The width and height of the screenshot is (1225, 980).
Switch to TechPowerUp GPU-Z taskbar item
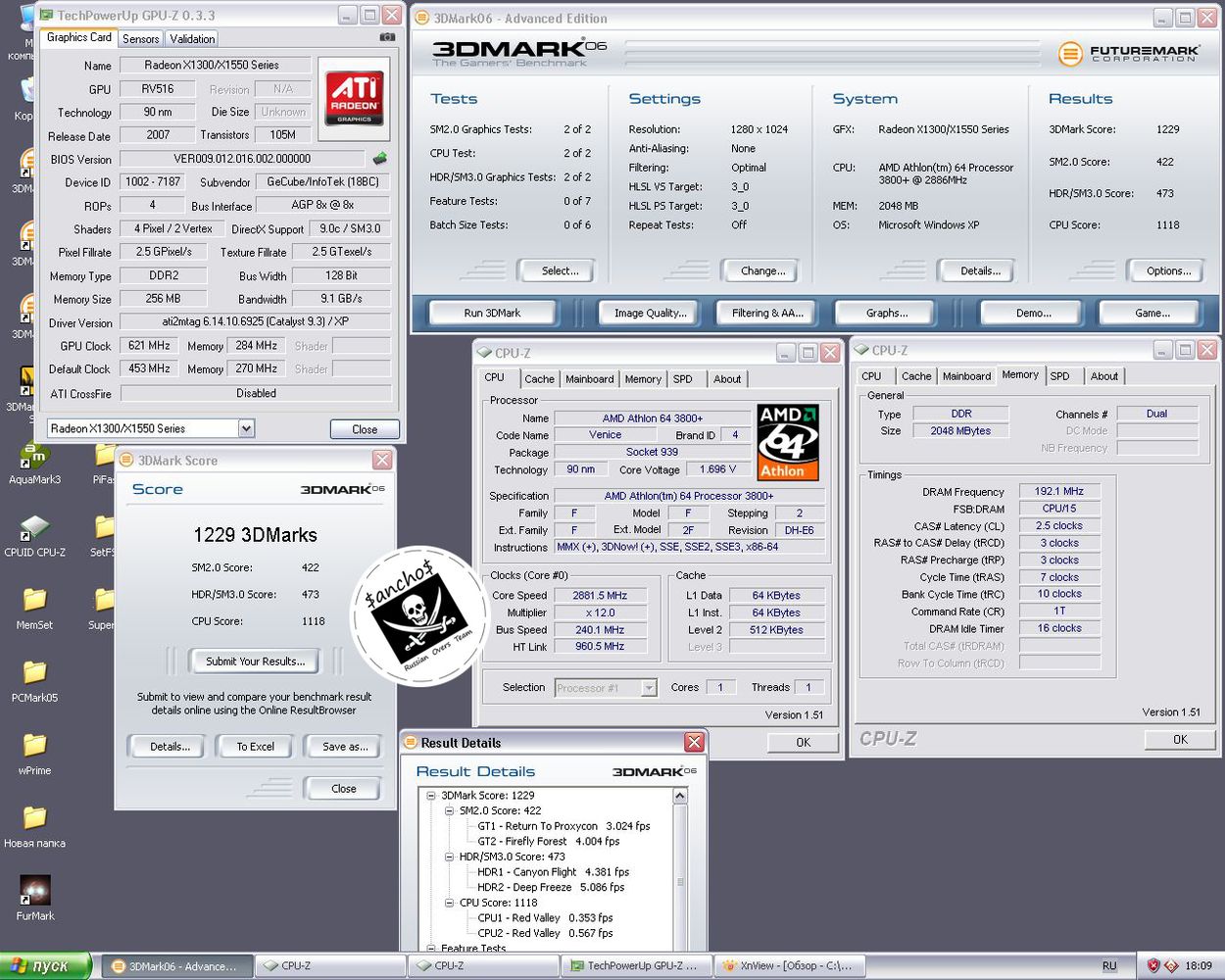click(636, 965)
